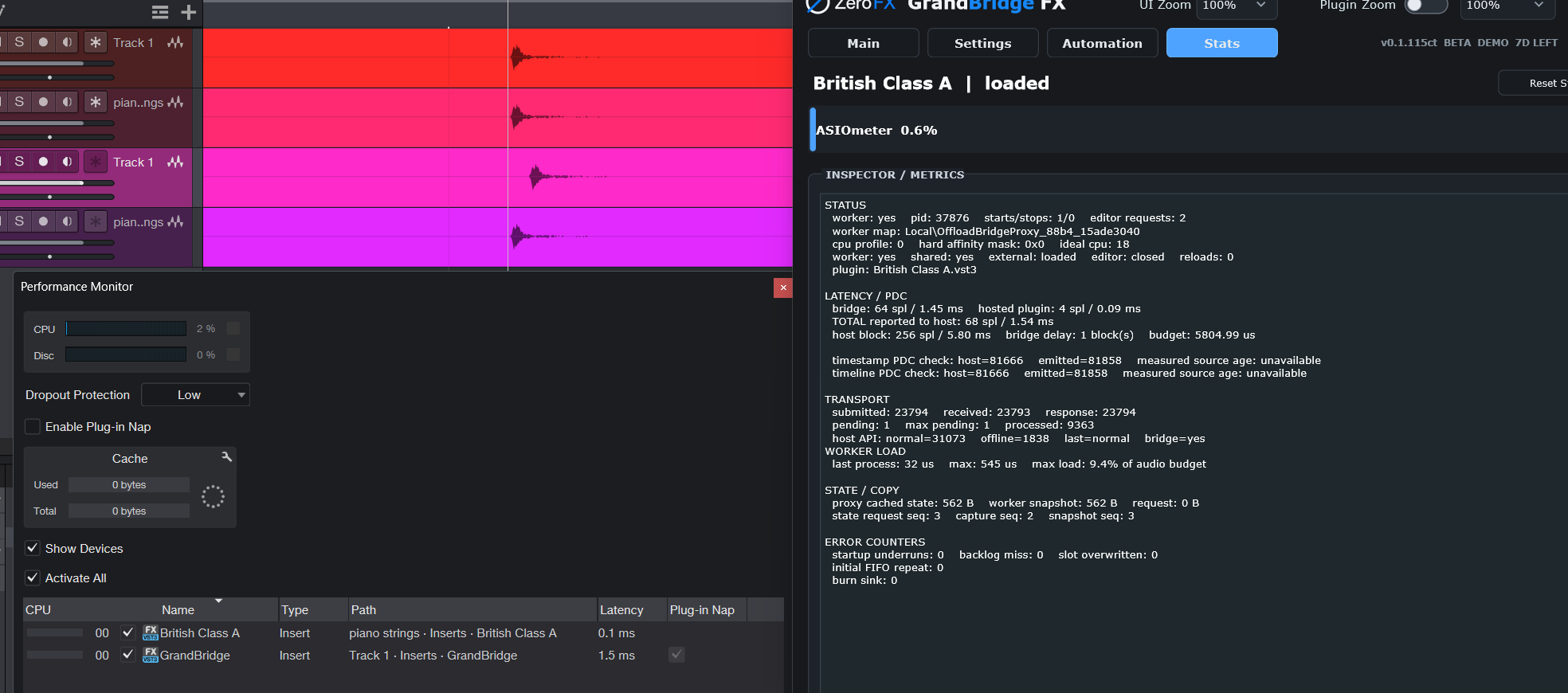Record-arm the red Track 1

tap(43, 42)
